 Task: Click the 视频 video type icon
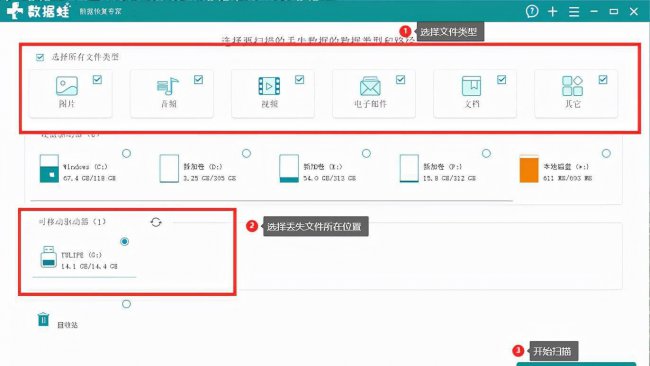[x=269, y=86]
